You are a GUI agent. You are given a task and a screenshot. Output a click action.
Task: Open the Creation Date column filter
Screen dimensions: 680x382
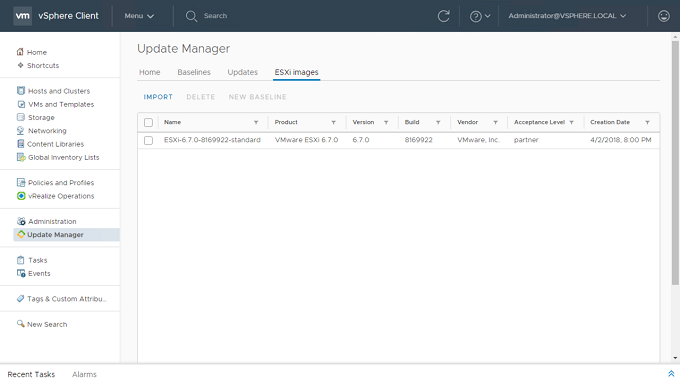(x=647, y=122)
